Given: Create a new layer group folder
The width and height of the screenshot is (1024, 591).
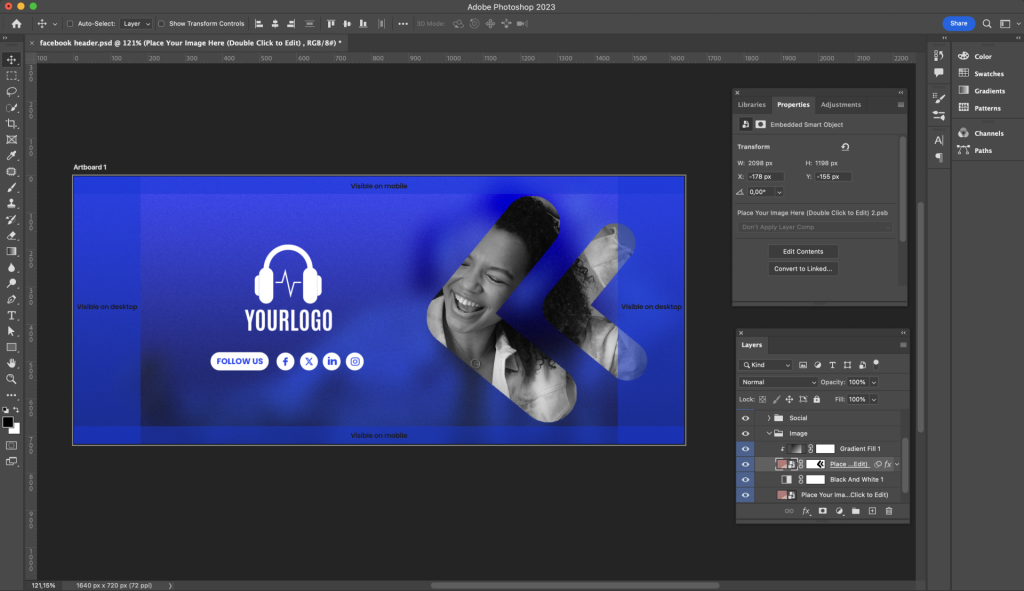Looking at the screenshot, I should (x=855, y=511).
